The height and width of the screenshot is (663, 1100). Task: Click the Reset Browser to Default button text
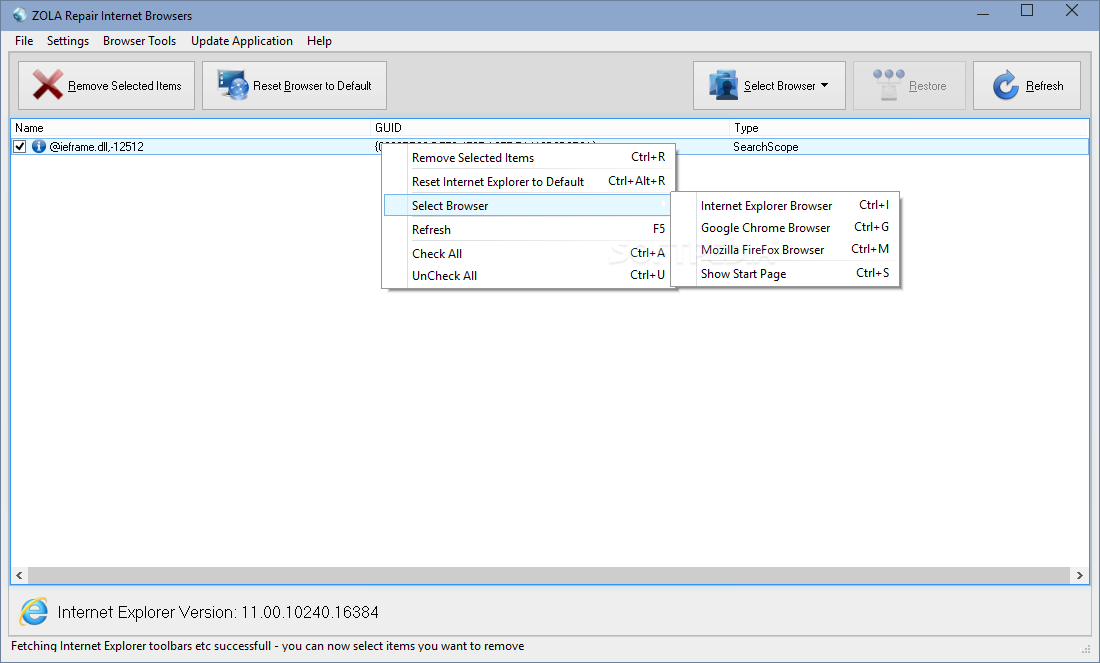tap(312, 86)
